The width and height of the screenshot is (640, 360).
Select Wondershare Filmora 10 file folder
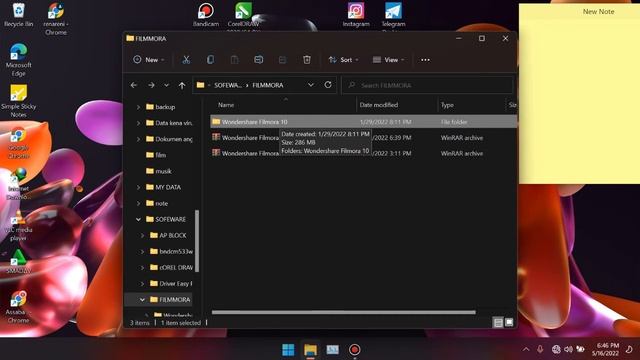(x=363, y=122)
